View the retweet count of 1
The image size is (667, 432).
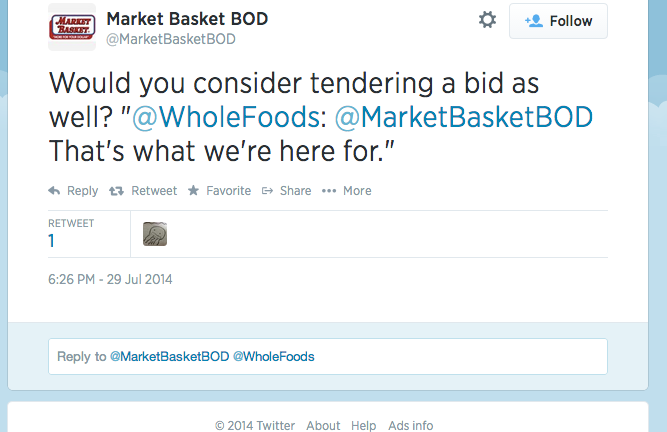coord(52,240)
